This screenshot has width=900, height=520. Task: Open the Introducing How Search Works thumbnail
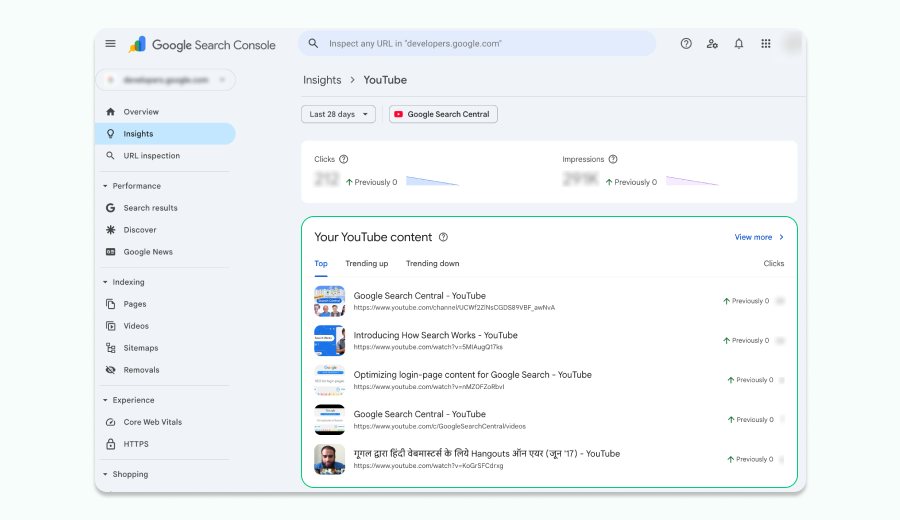tap(329, 340)
